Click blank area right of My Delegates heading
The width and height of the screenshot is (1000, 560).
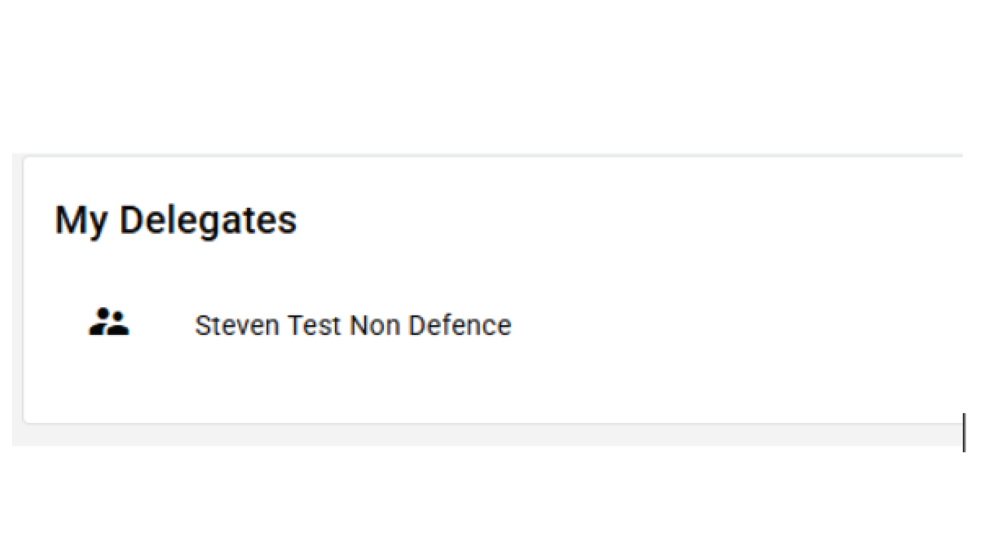(x=620, y=220)
